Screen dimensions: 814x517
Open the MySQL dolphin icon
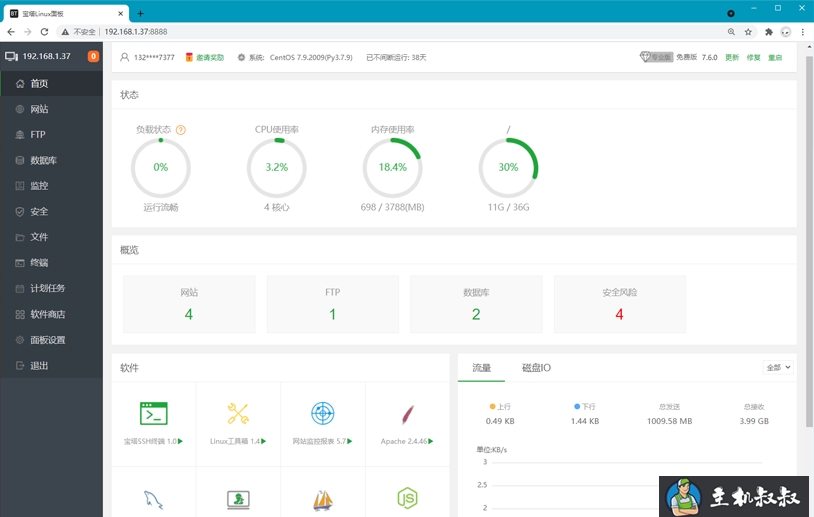pyautogui.click(x=154, y=499)
